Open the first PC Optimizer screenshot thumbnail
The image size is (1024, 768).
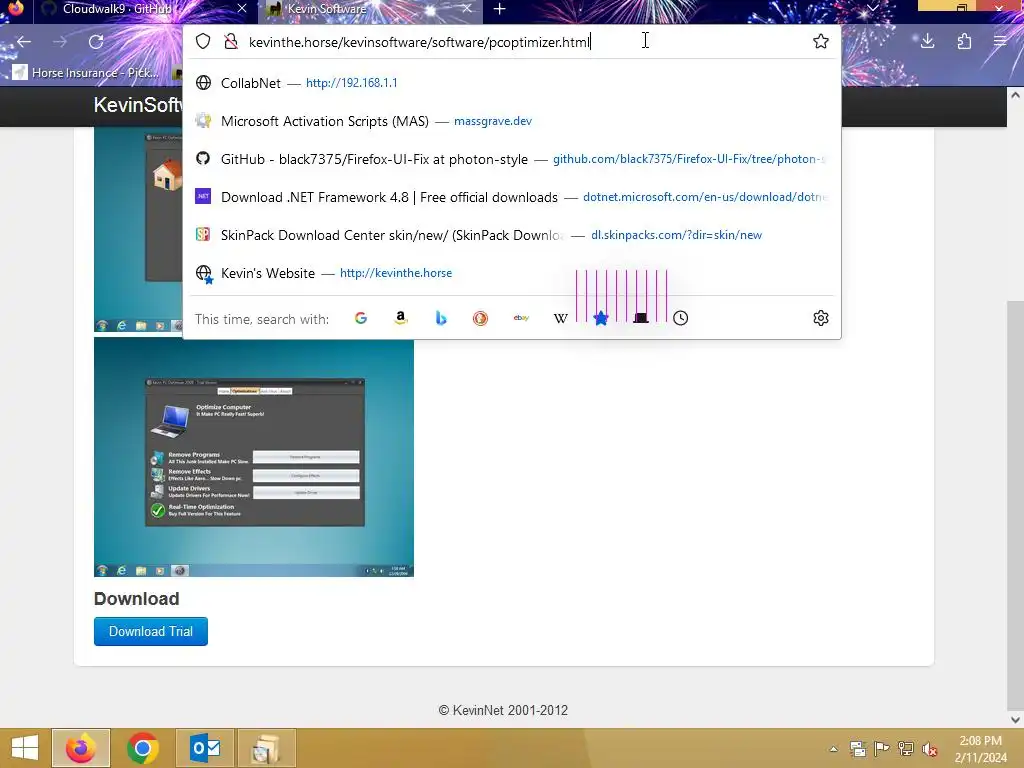coord(138,229)
